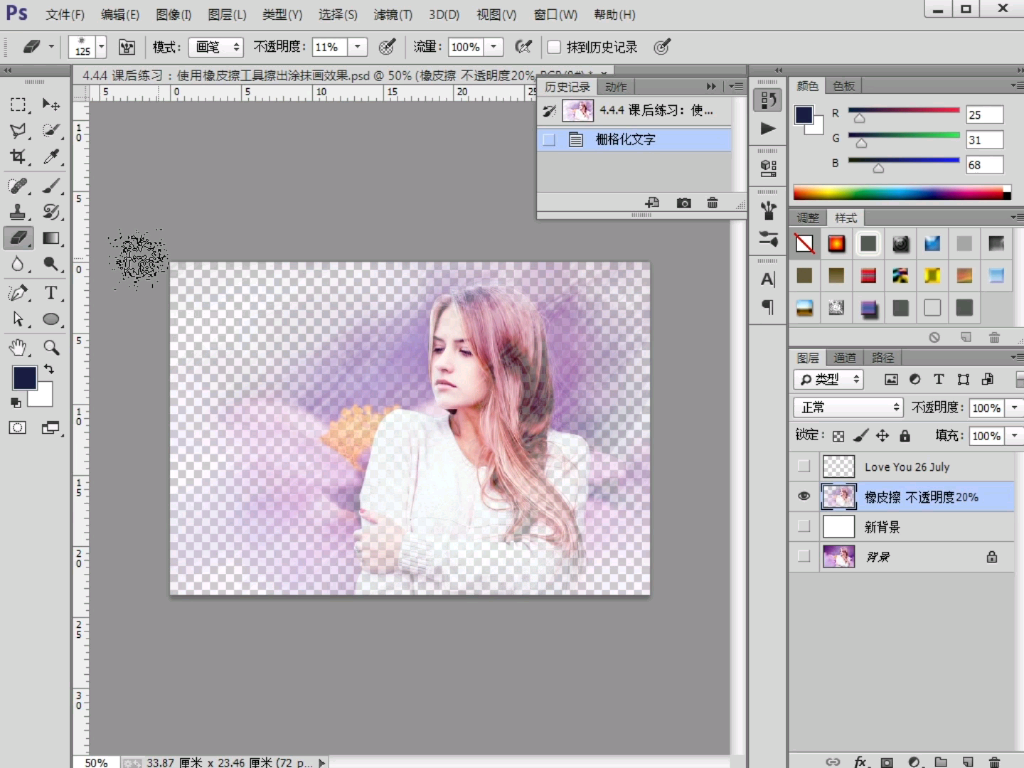1024x768 pixels.
Task: Enable the 抹到历史记录 checkbox
Action: pyautogui.click(x=554, y=47)
